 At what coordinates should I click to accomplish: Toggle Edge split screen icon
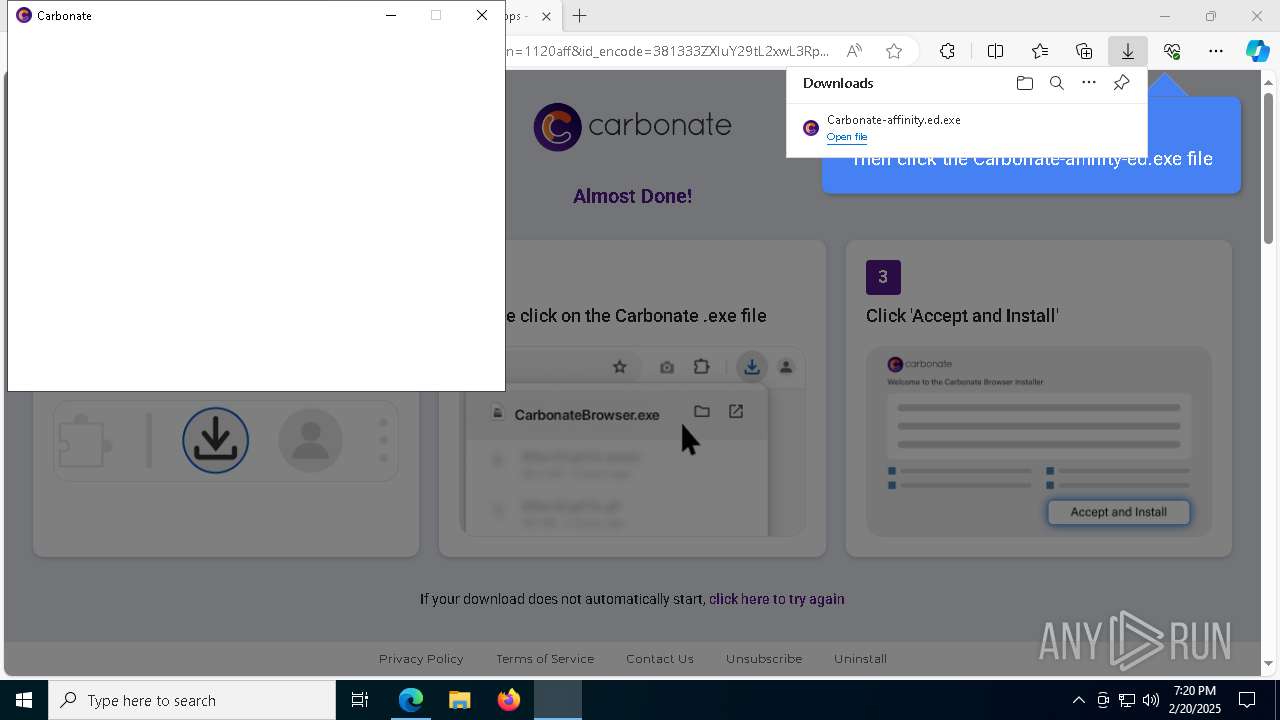click(995, 51)
